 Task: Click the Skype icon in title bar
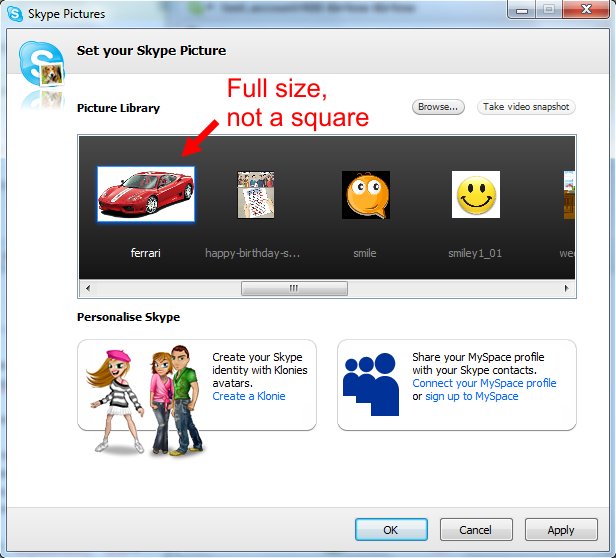(x=15, y=14)
